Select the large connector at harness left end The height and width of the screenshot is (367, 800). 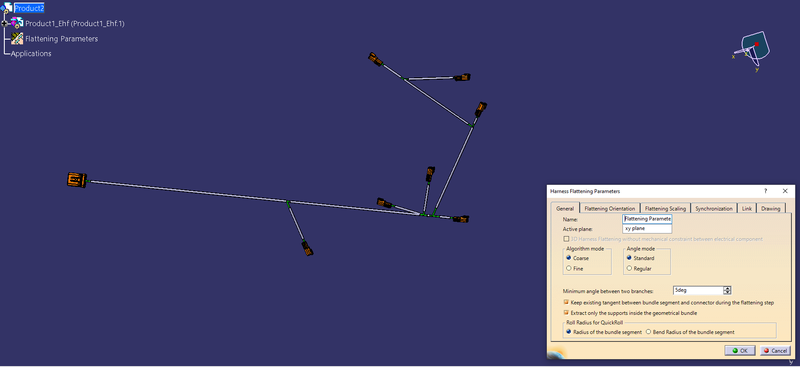(x=77, y=180)
